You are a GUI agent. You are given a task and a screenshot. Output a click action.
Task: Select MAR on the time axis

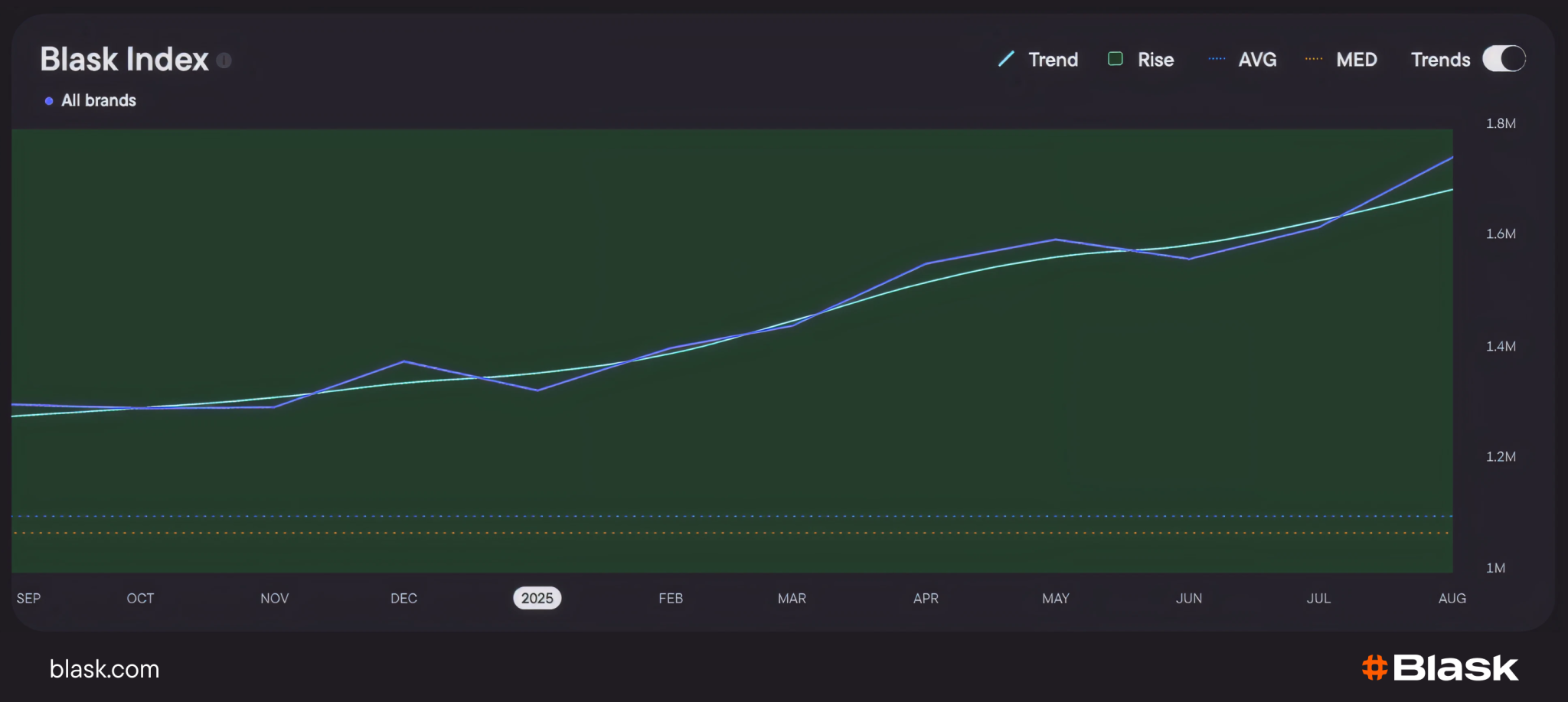[x=792, y=598]
